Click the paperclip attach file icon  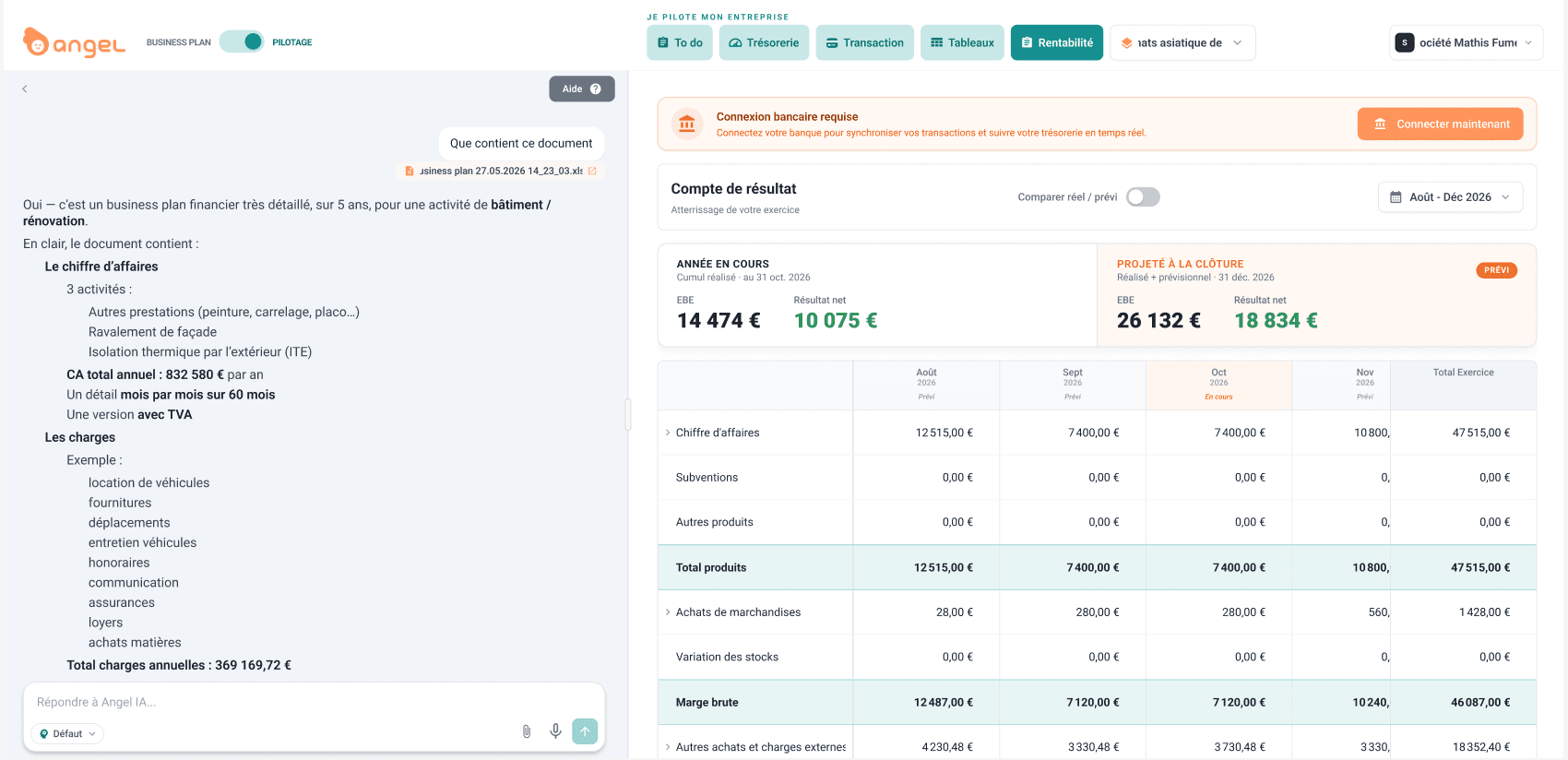click(x=527, y=731)
